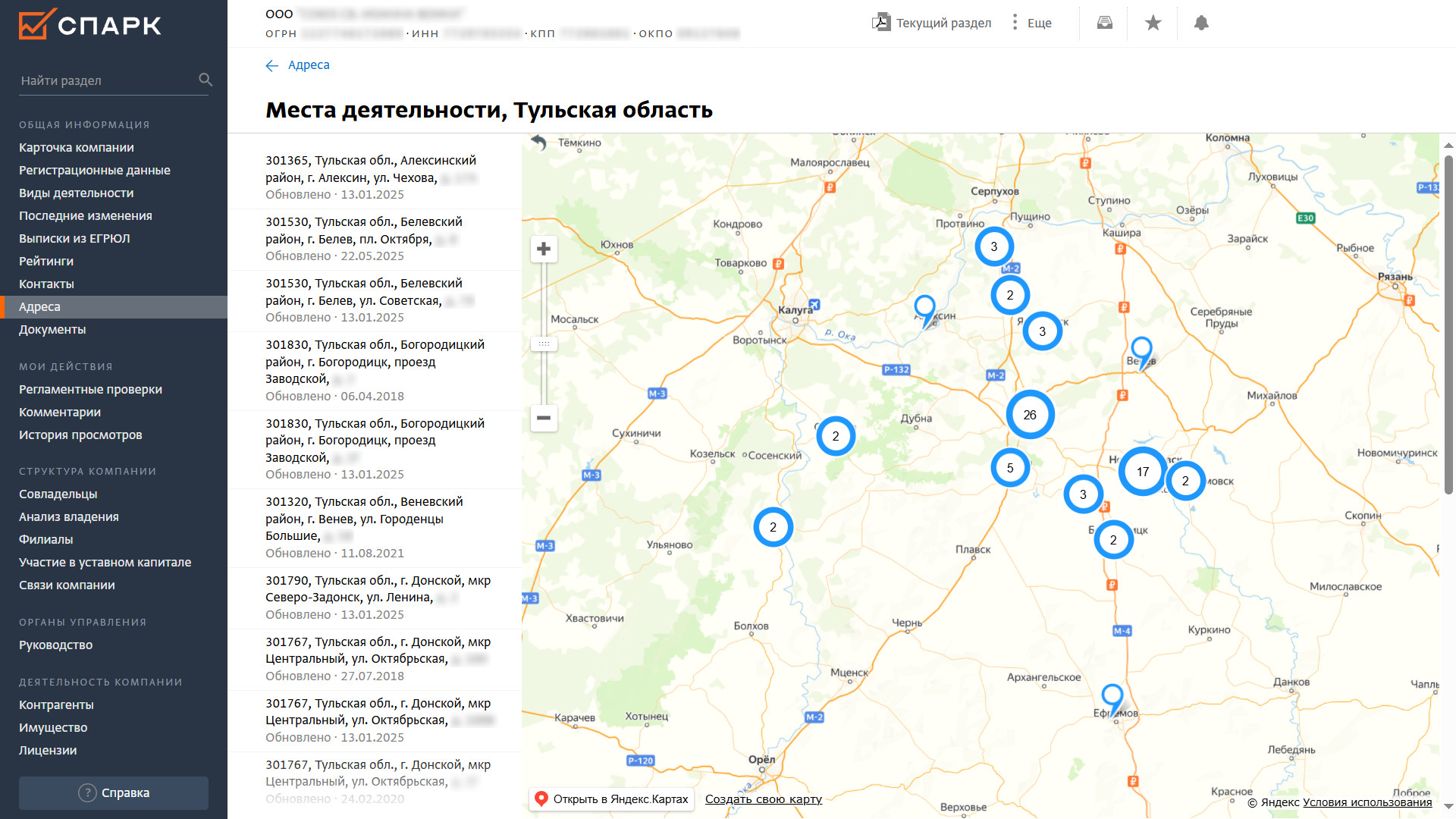Zoom out the map with minus button
Image resolution: width=1456 pixels, height=819 pixels.
click(x=544, y=418)
